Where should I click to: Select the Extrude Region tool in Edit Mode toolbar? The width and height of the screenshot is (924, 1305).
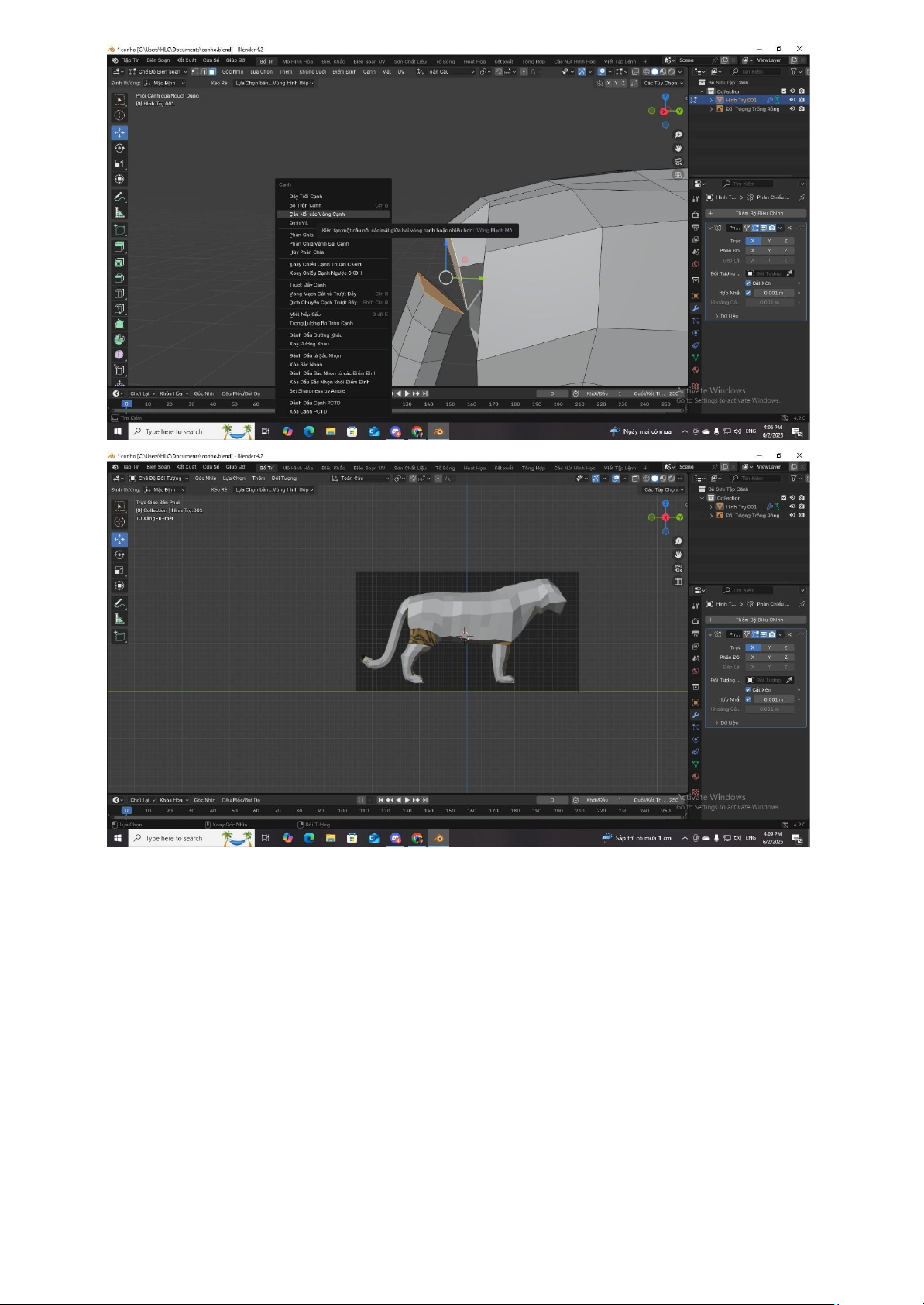[x=119, y=246]
